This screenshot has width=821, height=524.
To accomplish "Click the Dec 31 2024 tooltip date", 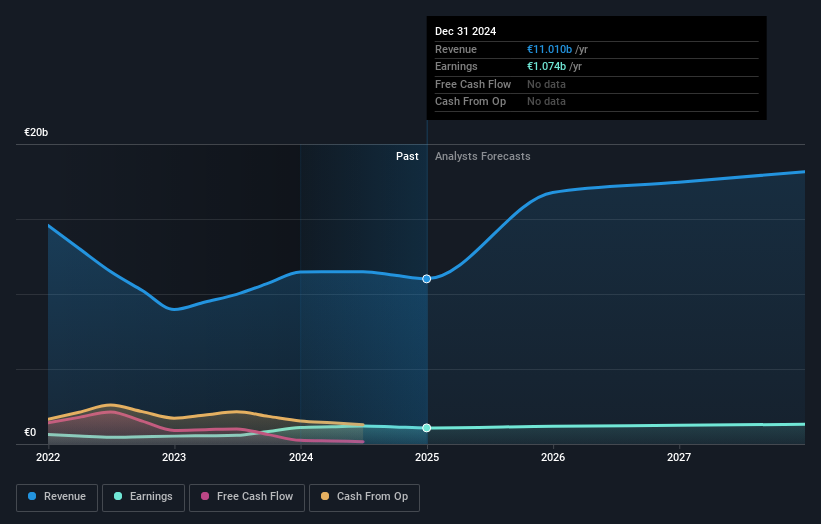I will [x=465, y=31].
